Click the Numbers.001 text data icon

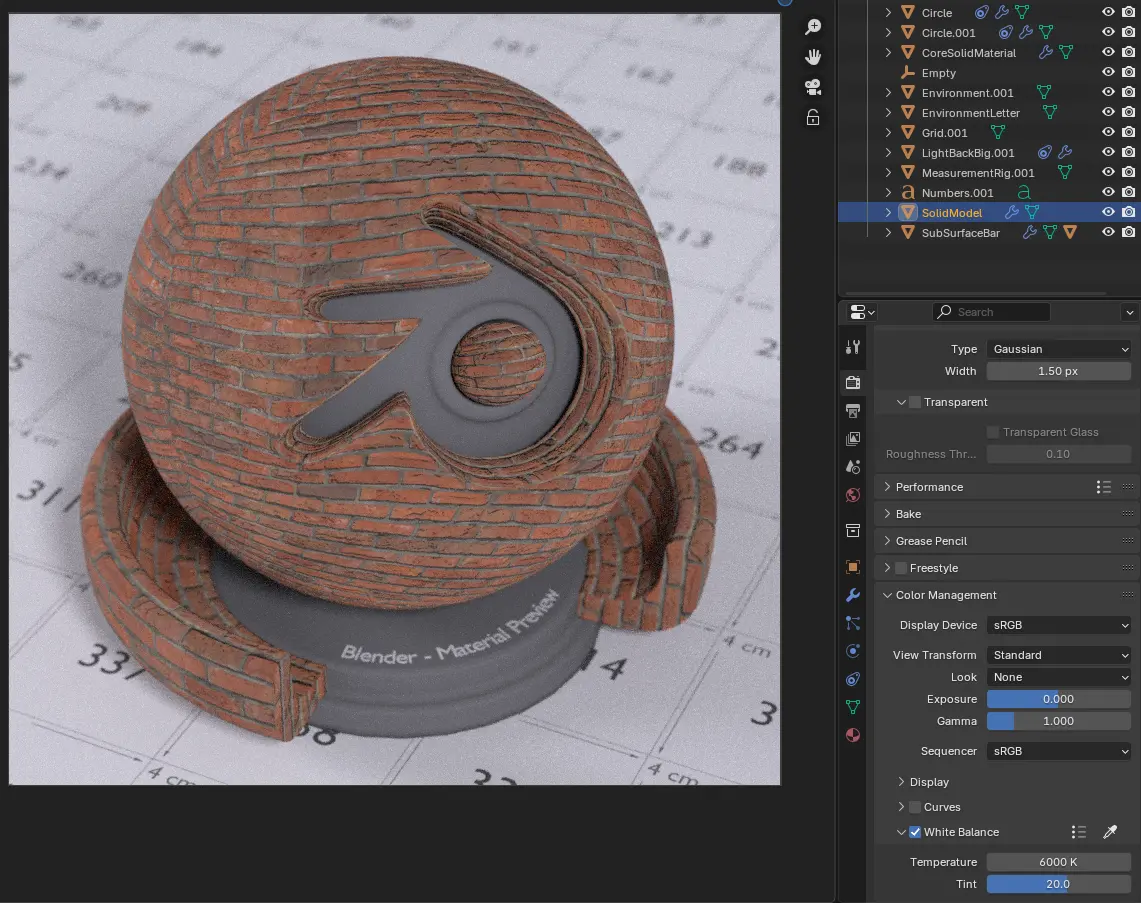tap(1024, 193)
